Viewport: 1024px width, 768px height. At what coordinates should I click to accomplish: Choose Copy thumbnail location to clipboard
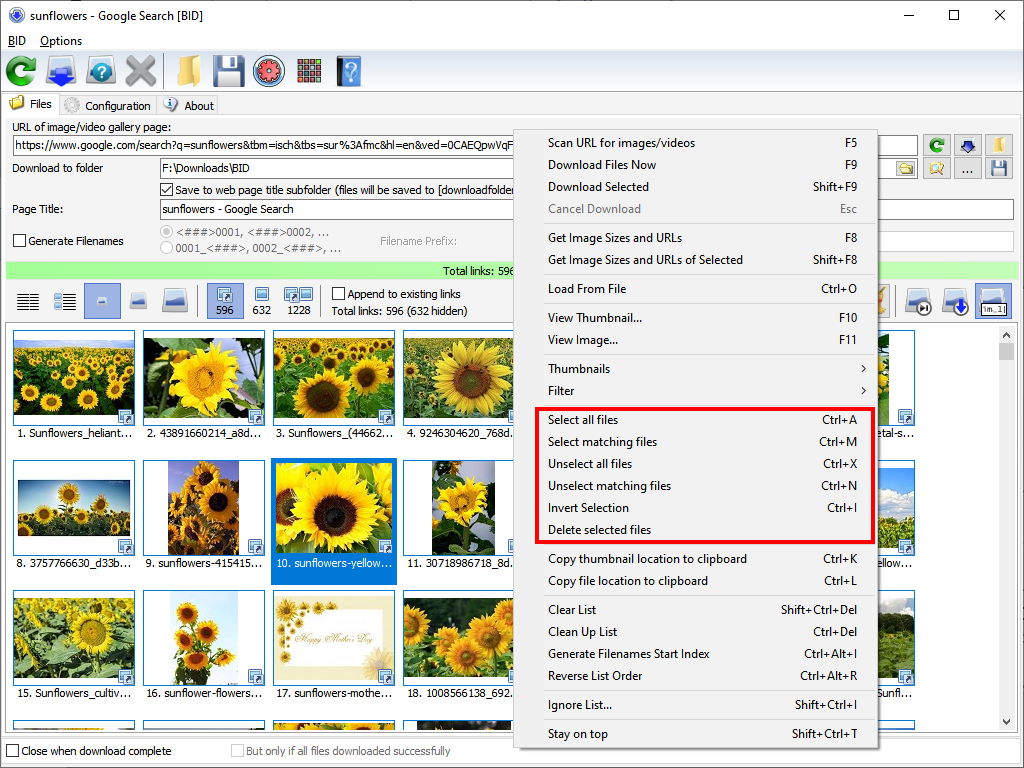click(x=702, y=559)
